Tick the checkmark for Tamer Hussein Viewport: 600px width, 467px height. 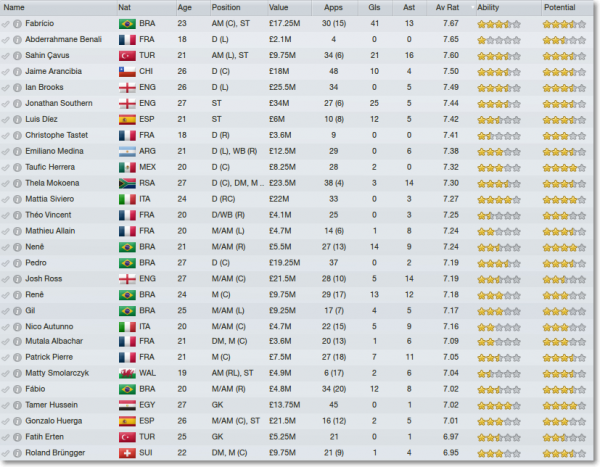click(x=5, y=405)
